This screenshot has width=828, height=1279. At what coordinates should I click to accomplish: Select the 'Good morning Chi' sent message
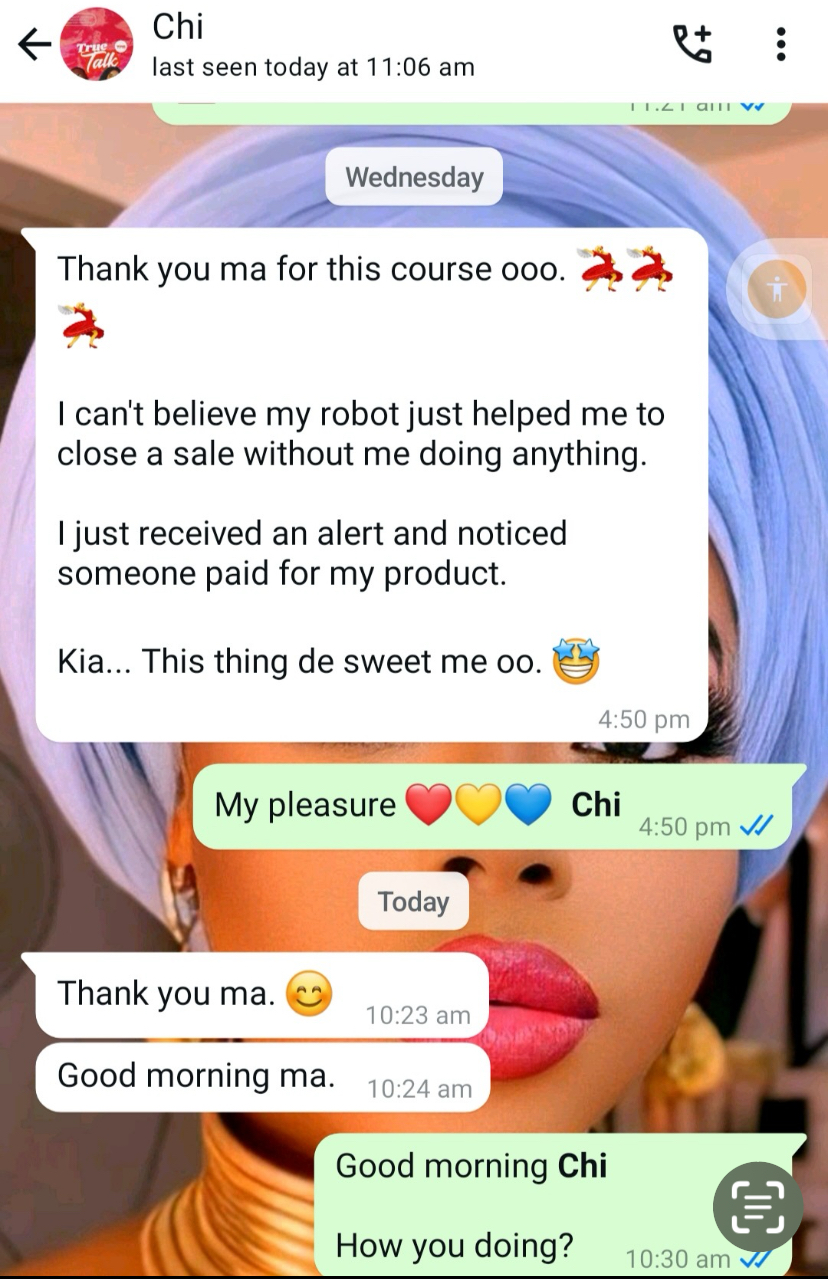pyautogui.click(x=560, y=1204)
